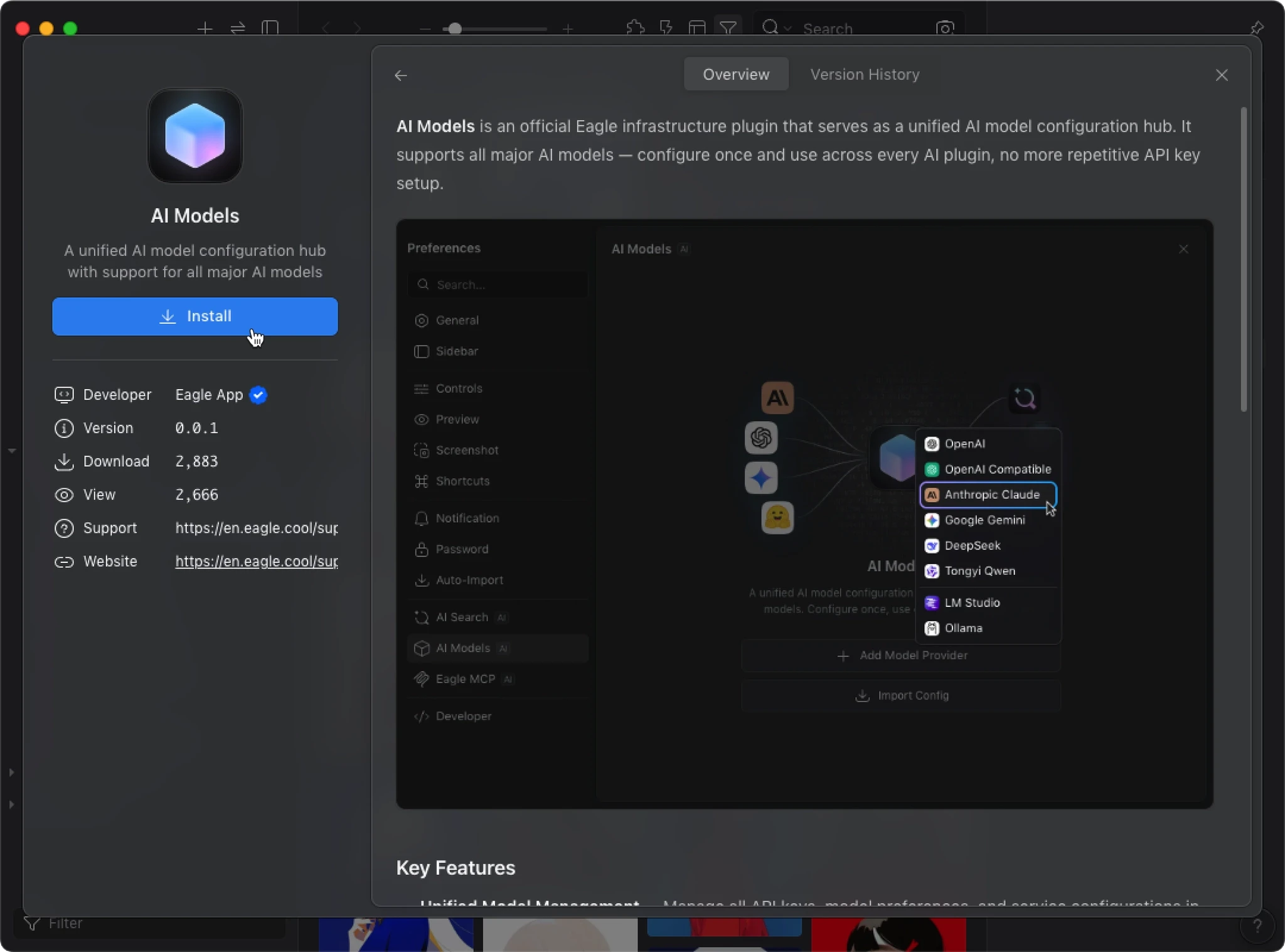Click the back arrow in plugin detail panel
The image size is (1285, 952).
point(401,76)
